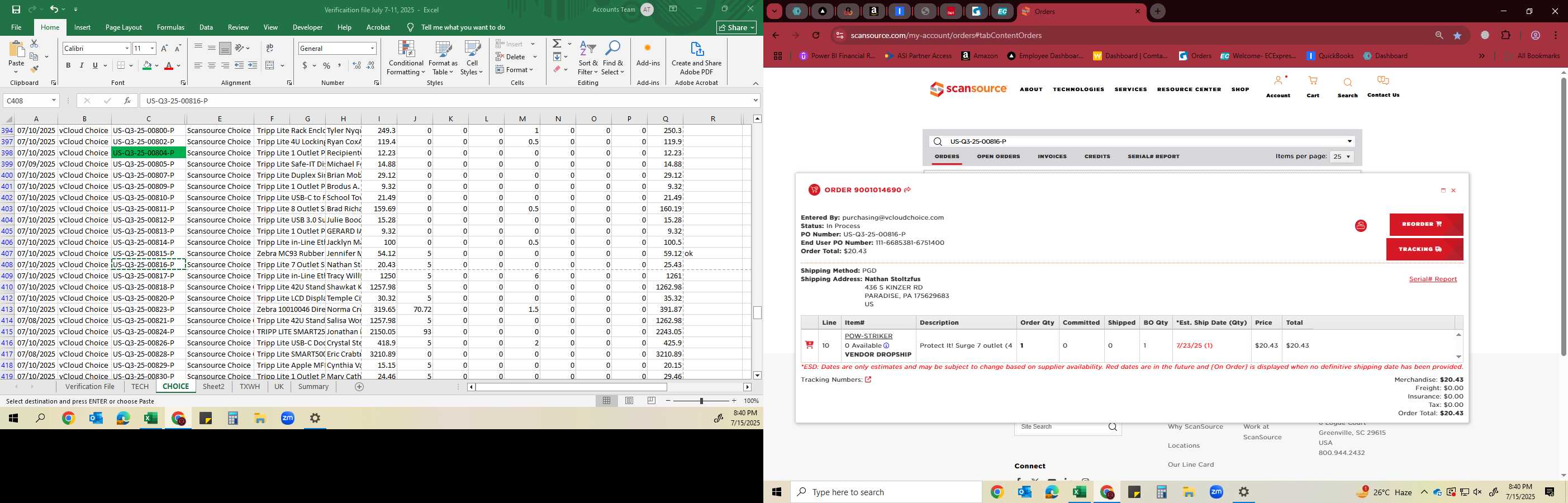Click the order search field with US-Q3-25-00816-P

click(x=1143, y=141)
